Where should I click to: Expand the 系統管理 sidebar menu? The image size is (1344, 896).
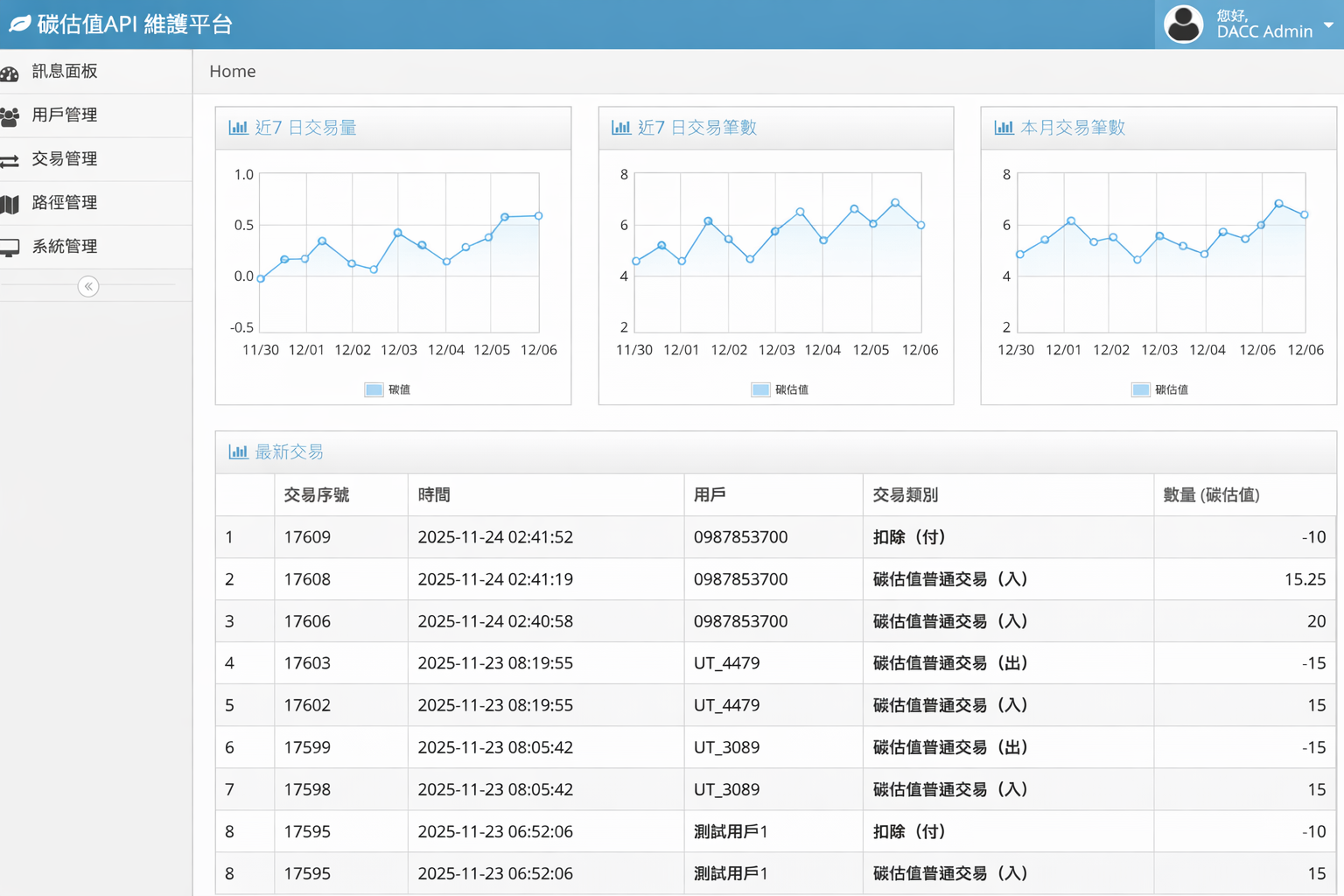(x=65, y=247)
